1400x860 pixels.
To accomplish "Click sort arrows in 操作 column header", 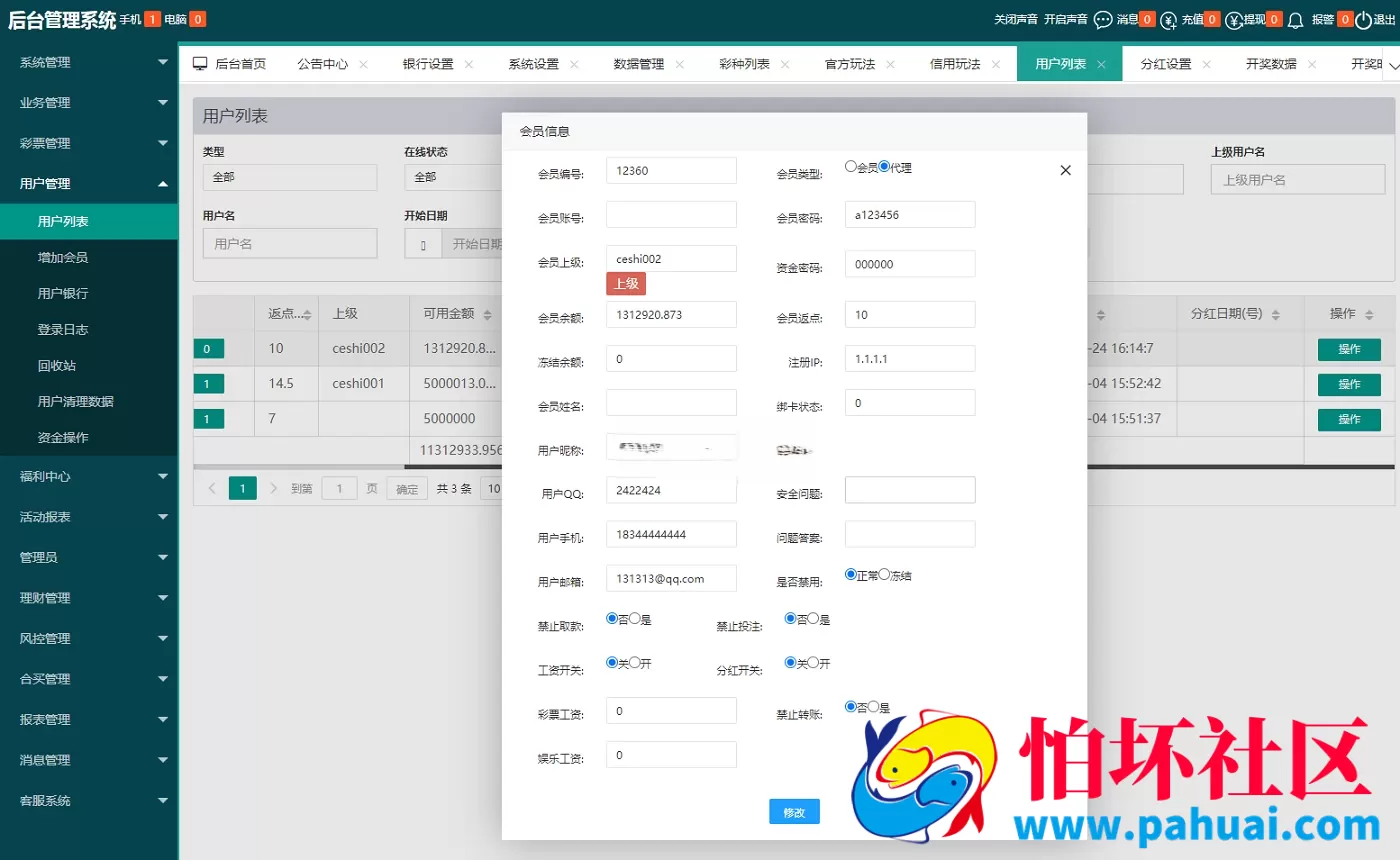I will (1369, 314).
